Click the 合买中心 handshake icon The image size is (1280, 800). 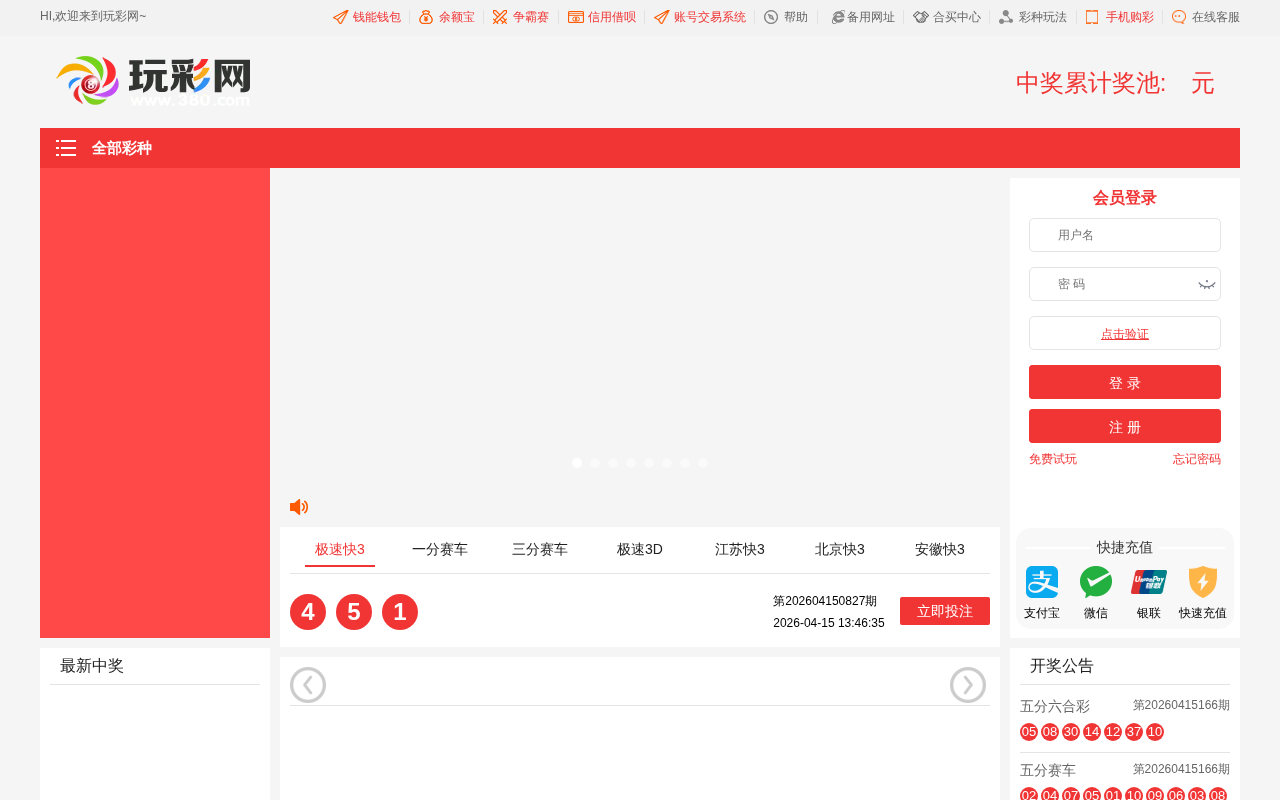click(921, 17)
